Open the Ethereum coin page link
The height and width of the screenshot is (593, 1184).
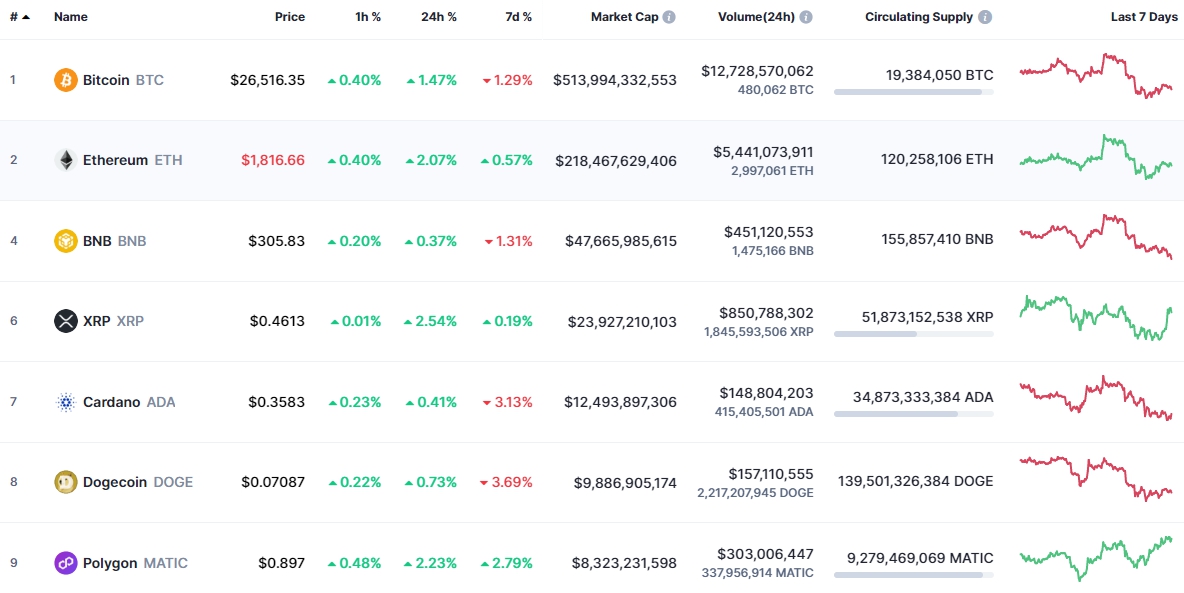133,160
